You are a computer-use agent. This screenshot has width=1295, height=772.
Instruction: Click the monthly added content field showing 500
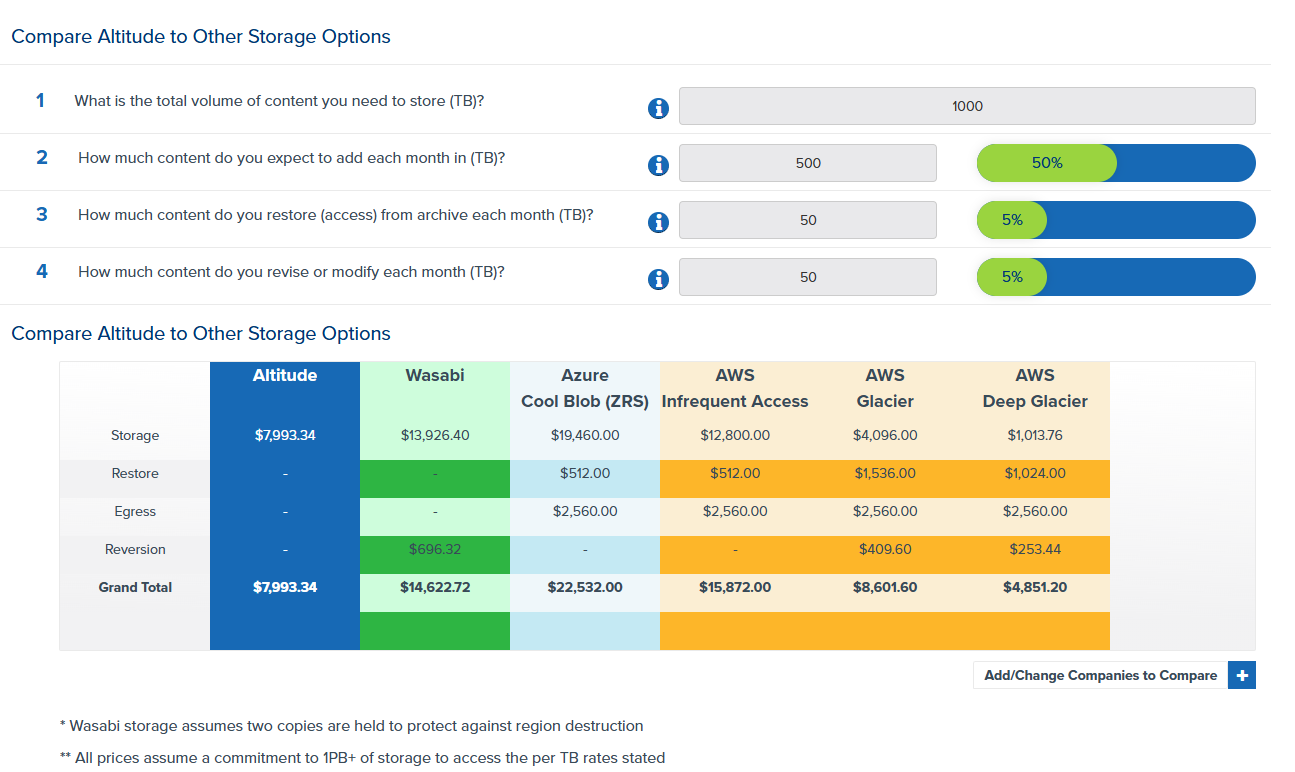[x=808, y=163]
